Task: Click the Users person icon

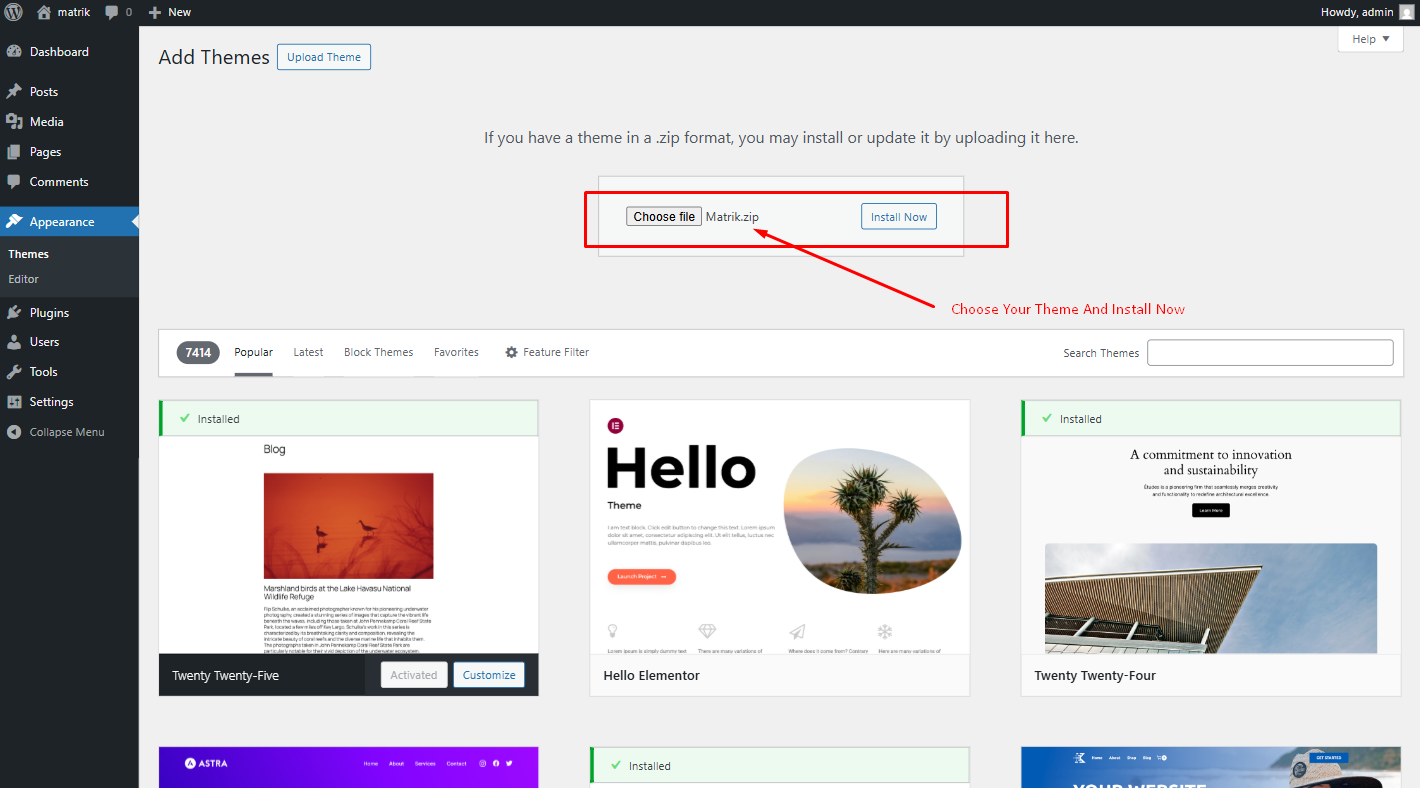Action: (x=14, y=342)
